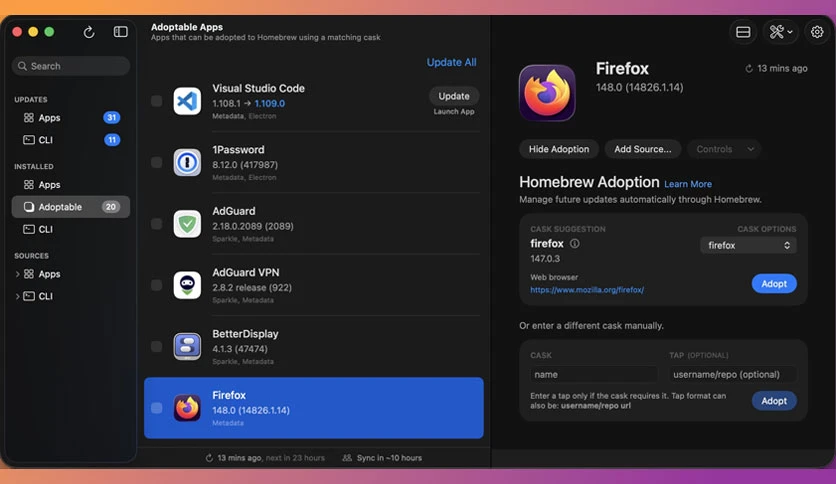
Task: Click the info icon beside firefox cask
Action: pyautogui.click(x=574, y=243)
